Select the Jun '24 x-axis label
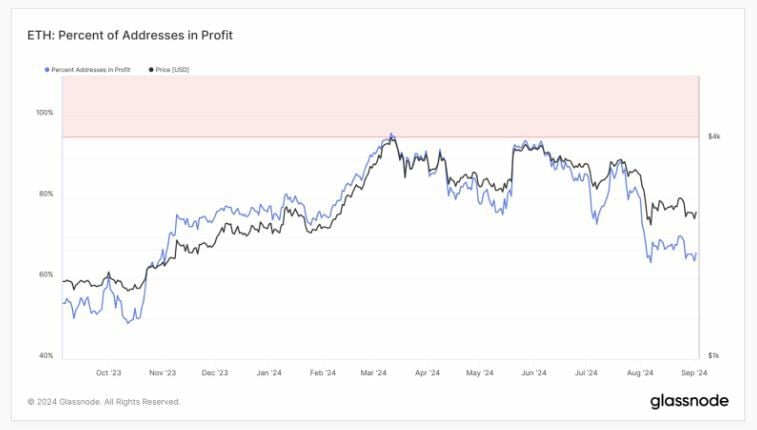 tap(534, 372)
